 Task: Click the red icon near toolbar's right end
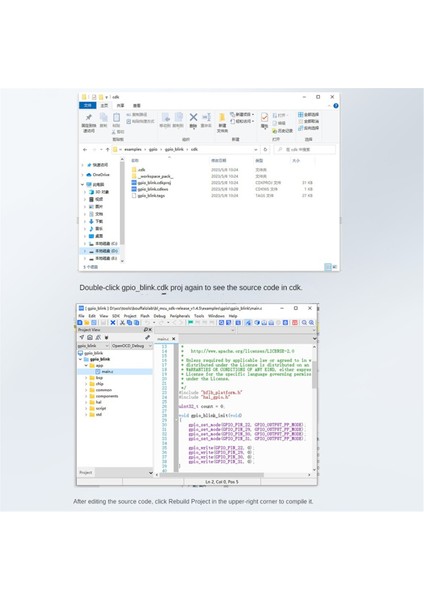(295, 323)
